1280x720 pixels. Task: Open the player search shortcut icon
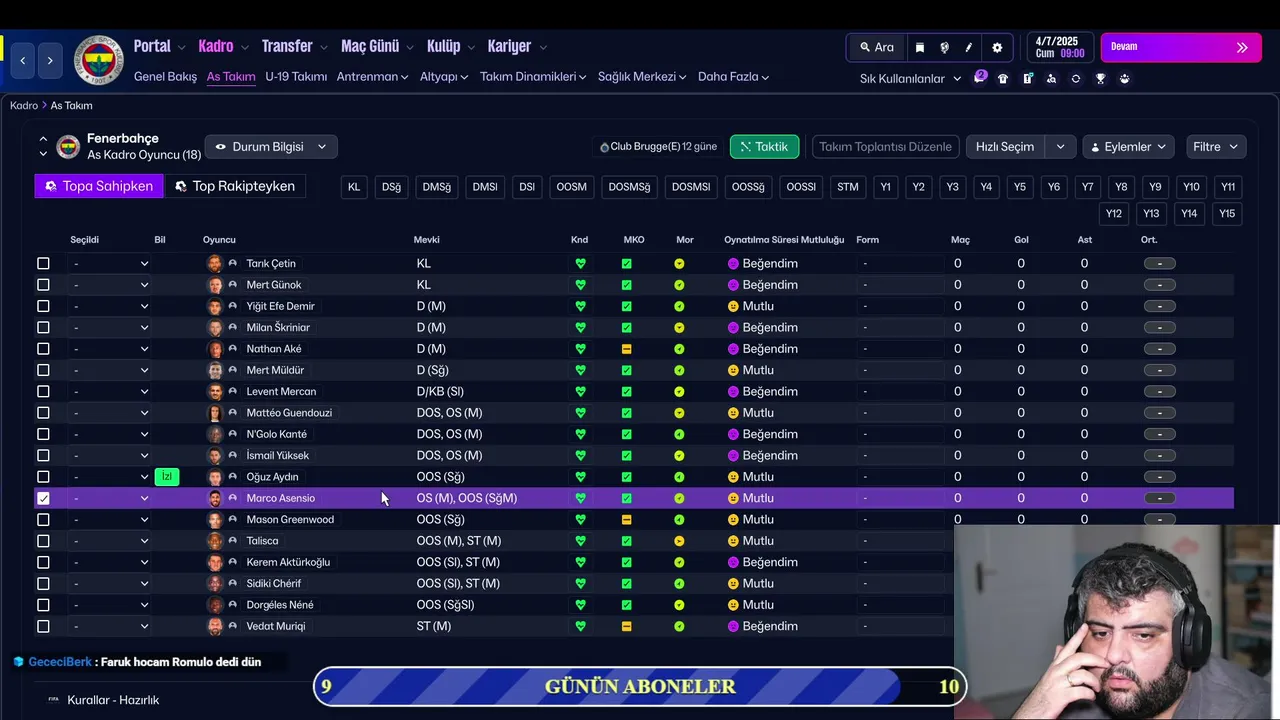1051,78
